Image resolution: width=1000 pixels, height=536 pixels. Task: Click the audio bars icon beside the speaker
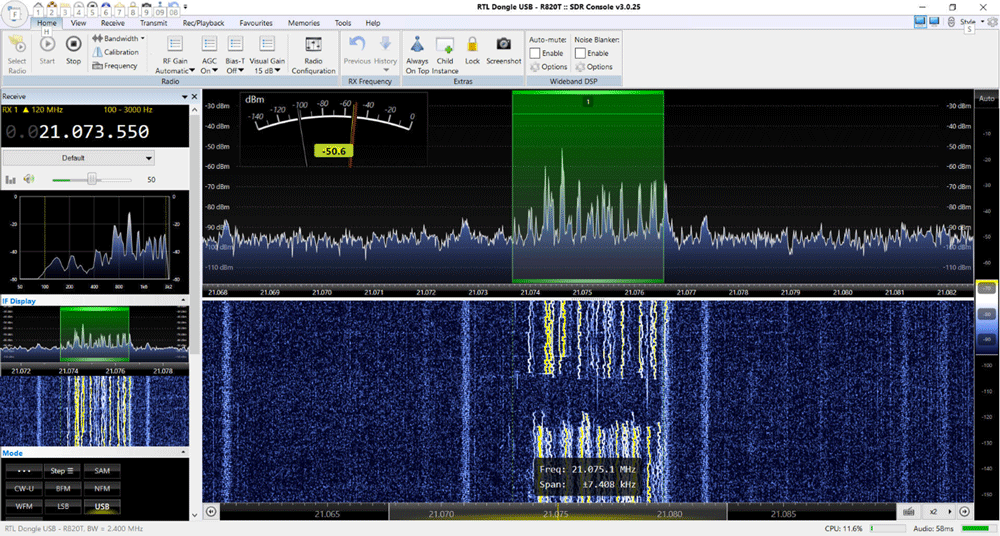click(10, 180)
